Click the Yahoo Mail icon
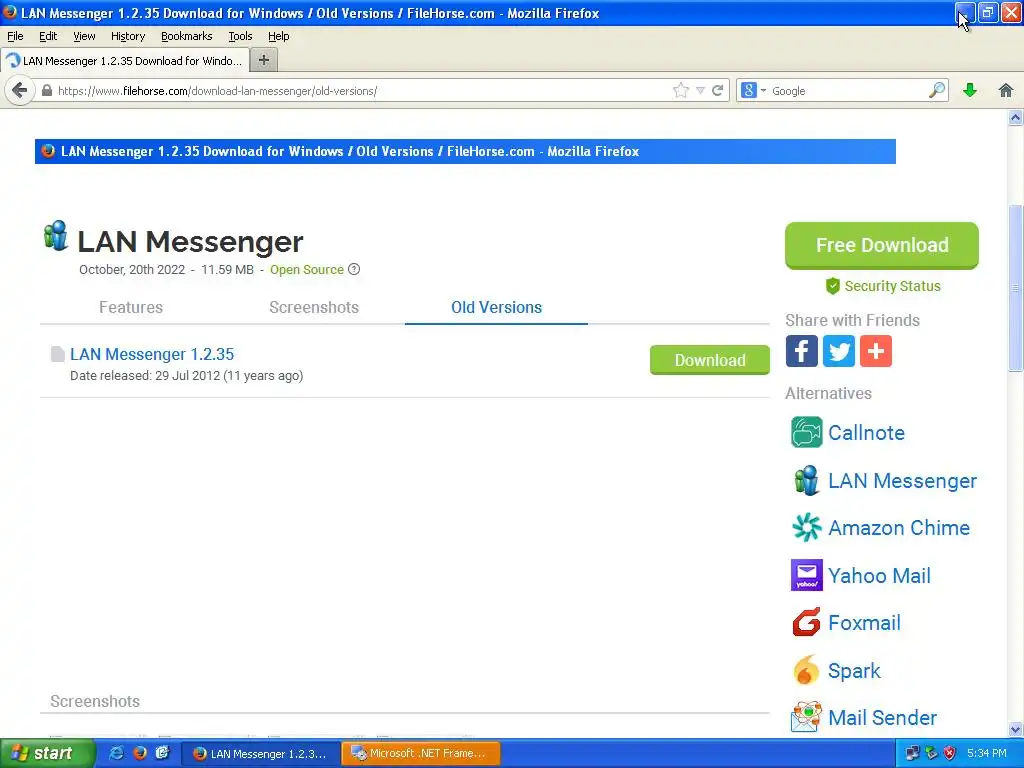This screenshot has height=768, width=1024. pyautogui.click(x=807, y=575)
